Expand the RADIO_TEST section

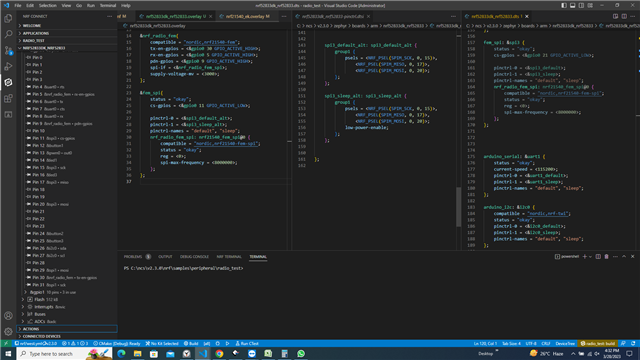click(67, 40)
